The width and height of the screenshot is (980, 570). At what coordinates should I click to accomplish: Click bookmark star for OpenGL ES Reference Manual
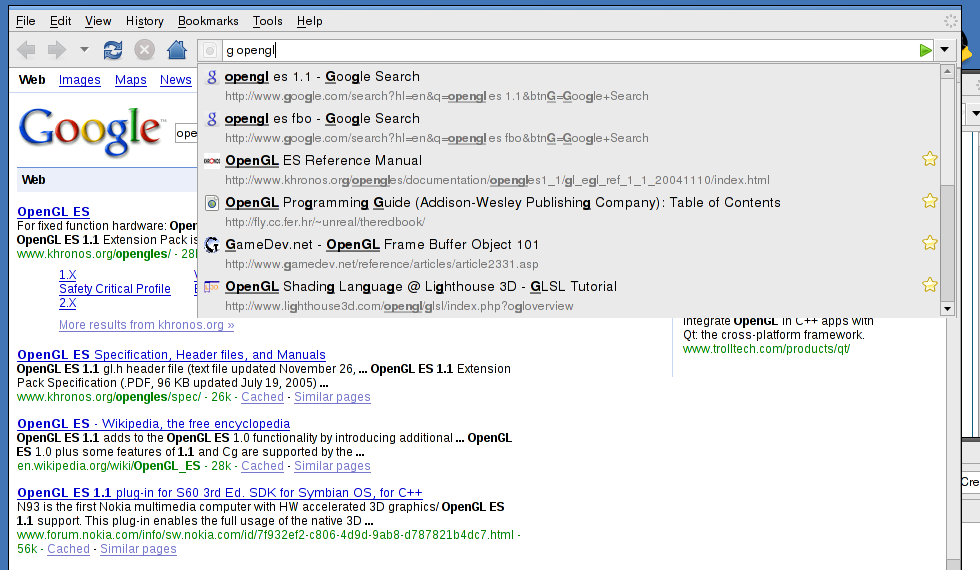[x=929, y=159]
